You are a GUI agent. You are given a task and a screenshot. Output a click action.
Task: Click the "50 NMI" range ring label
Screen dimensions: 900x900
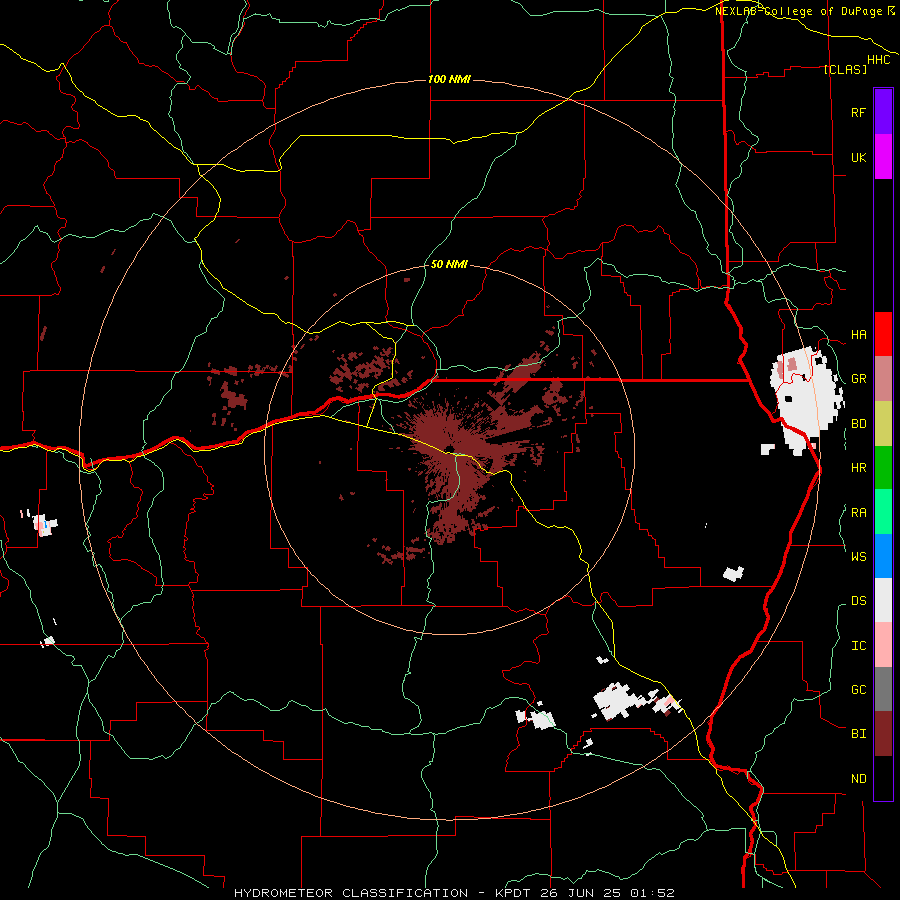pyautogui.click(x=449, y=264)
